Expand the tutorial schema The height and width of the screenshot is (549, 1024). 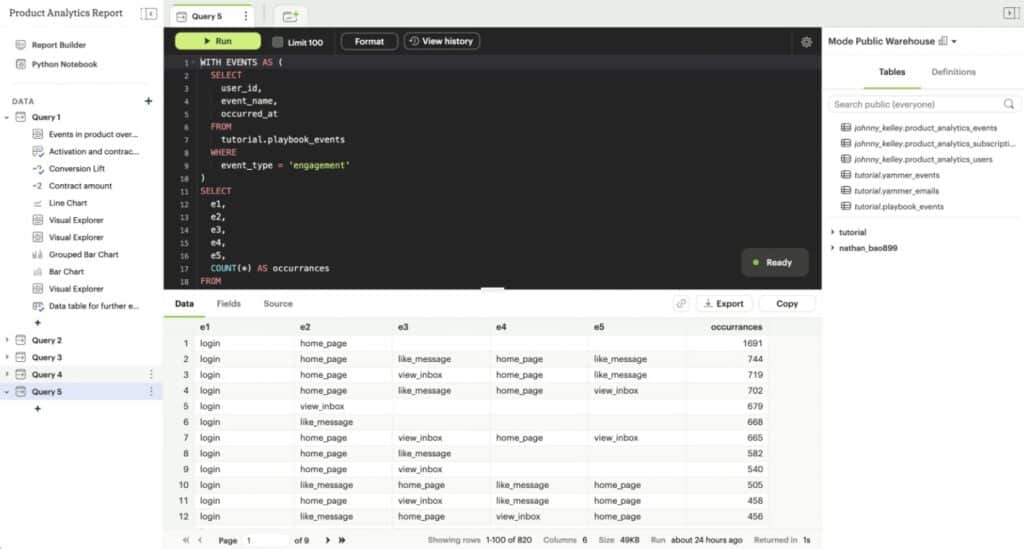(833, 232)
